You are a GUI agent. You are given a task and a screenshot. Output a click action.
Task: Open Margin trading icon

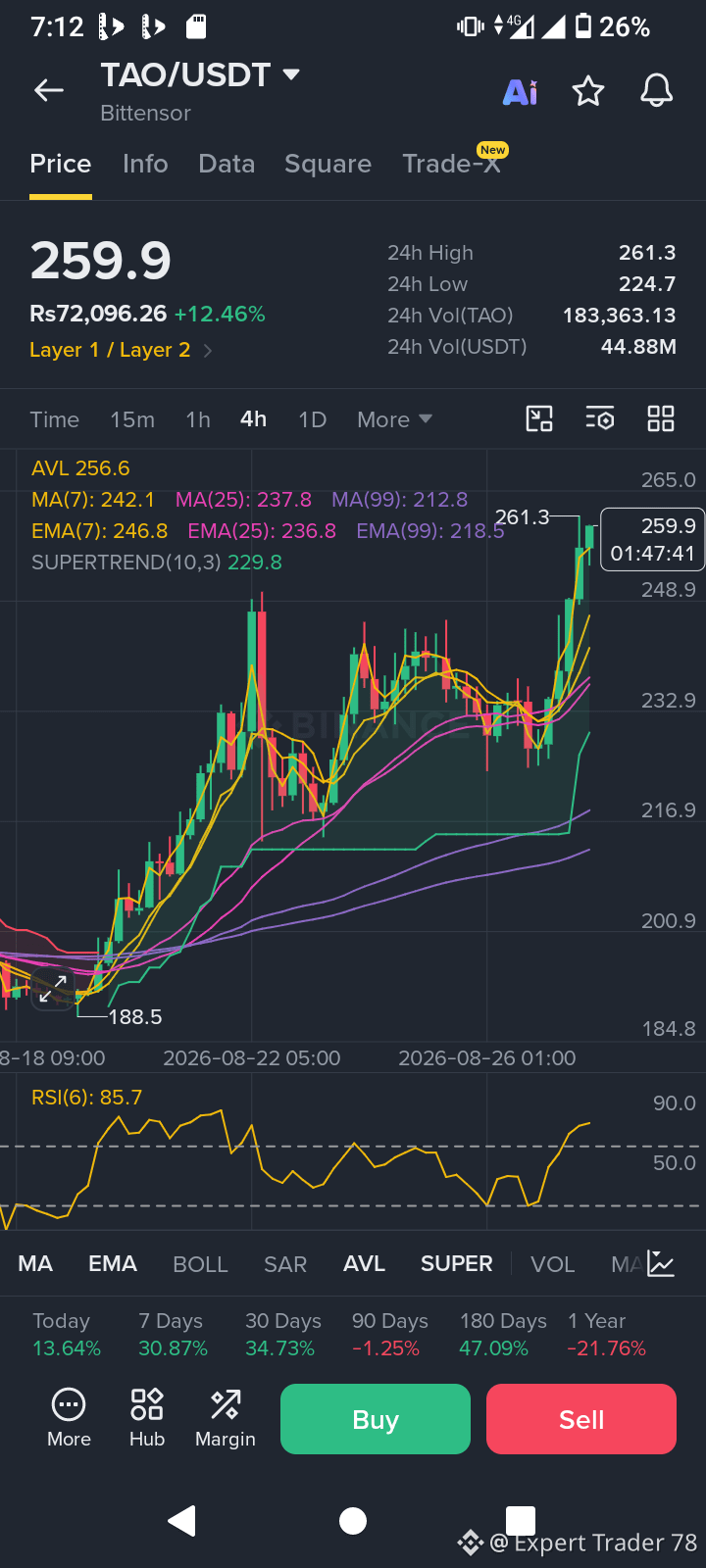226,1418
